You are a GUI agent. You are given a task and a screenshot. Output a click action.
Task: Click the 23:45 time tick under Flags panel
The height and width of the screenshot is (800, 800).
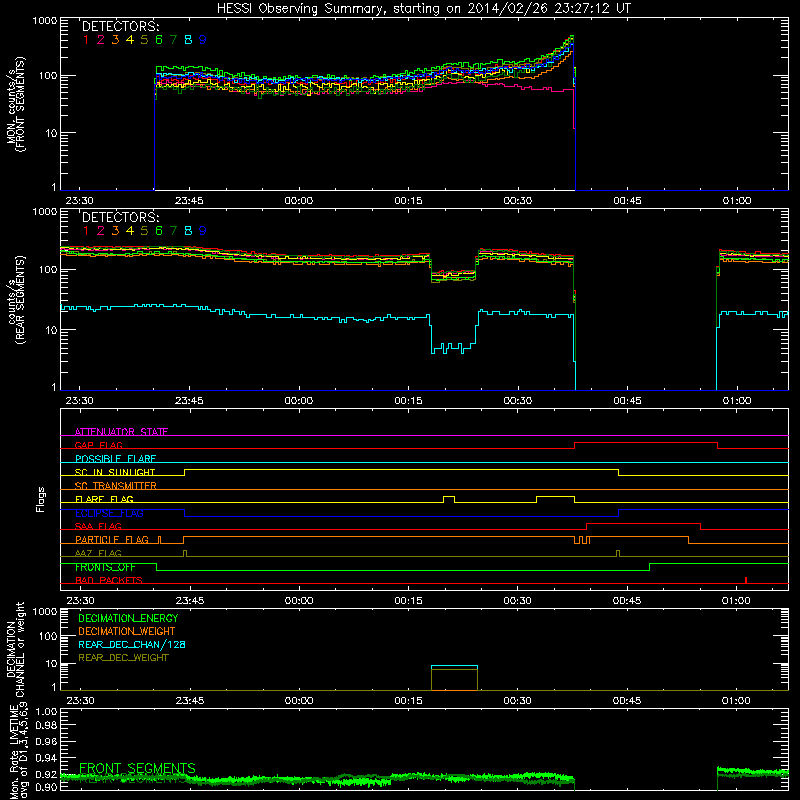189,601
